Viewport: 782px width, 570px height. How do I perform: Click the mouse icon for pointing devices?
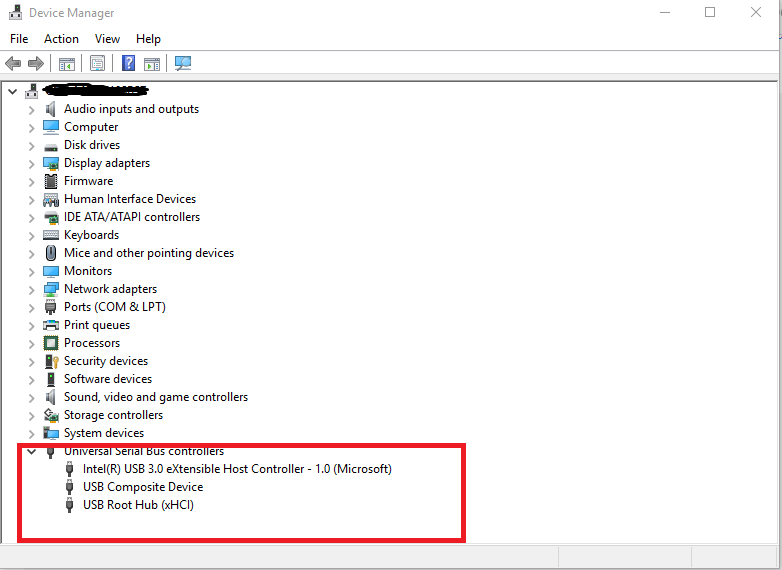point(51,253)
